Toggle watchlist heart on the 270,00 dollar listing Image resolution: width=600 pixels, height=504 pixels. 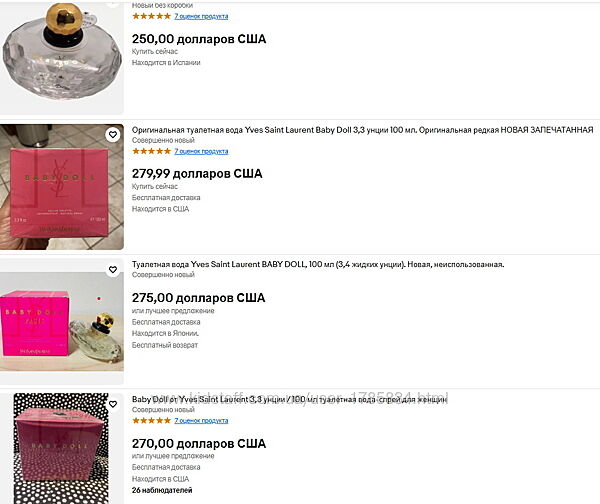113,403
